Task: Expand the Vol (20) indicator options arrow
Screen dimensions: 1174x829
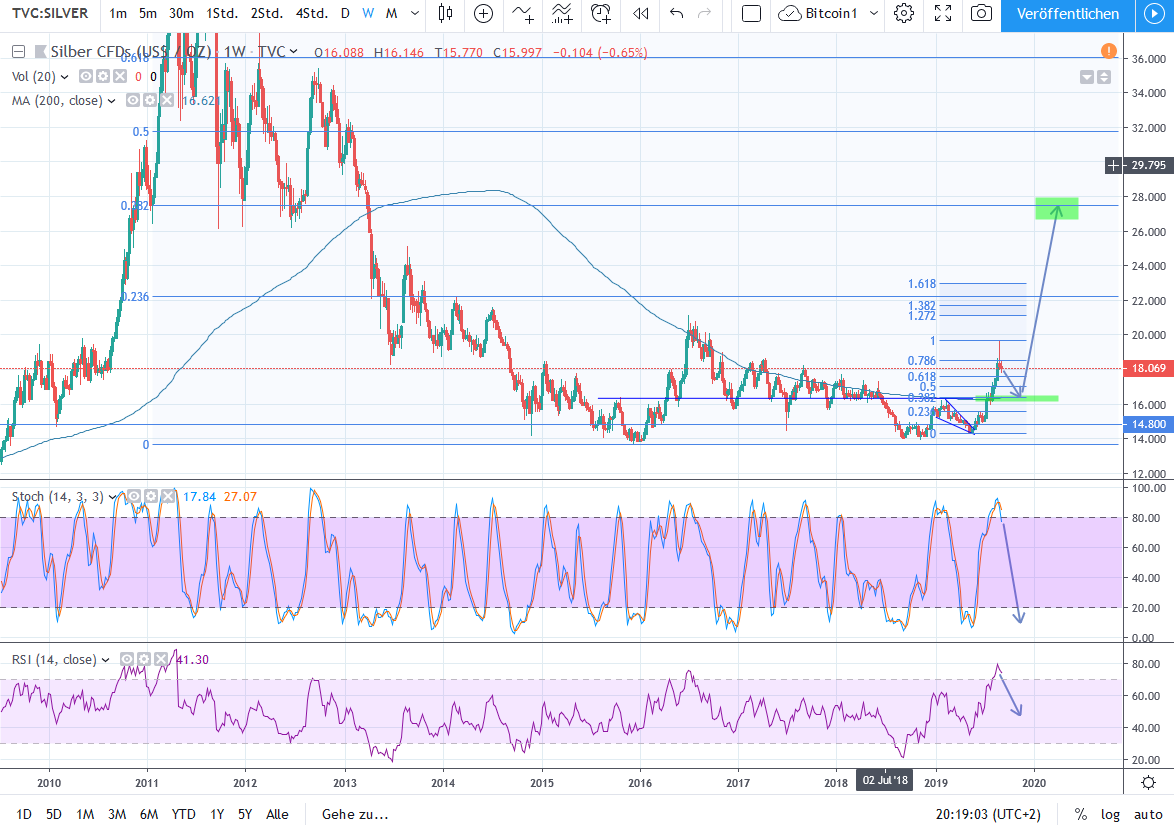Action: (x=65, y=76)
